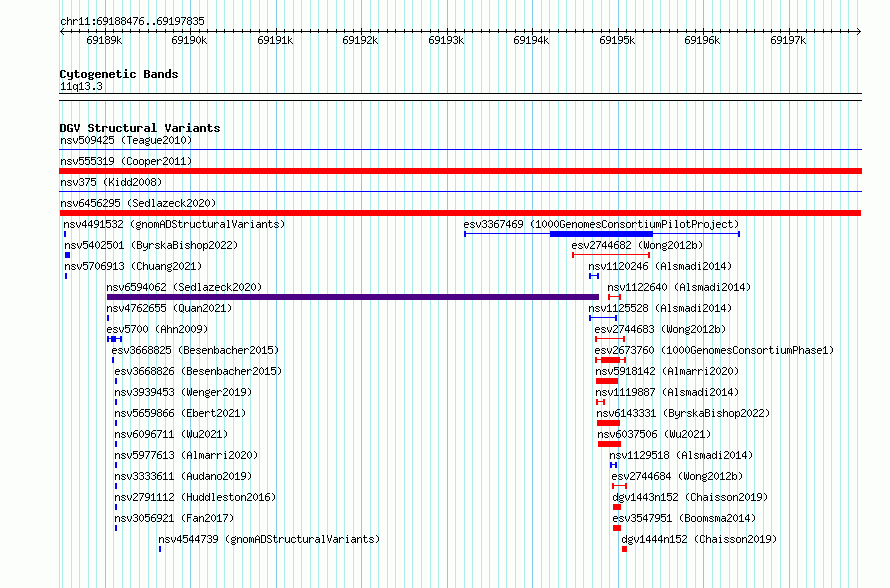Open nsv4544739 (gnomADStructuralVariants) label
Viewport: 890px width, 588px height.
click(269, 539)
